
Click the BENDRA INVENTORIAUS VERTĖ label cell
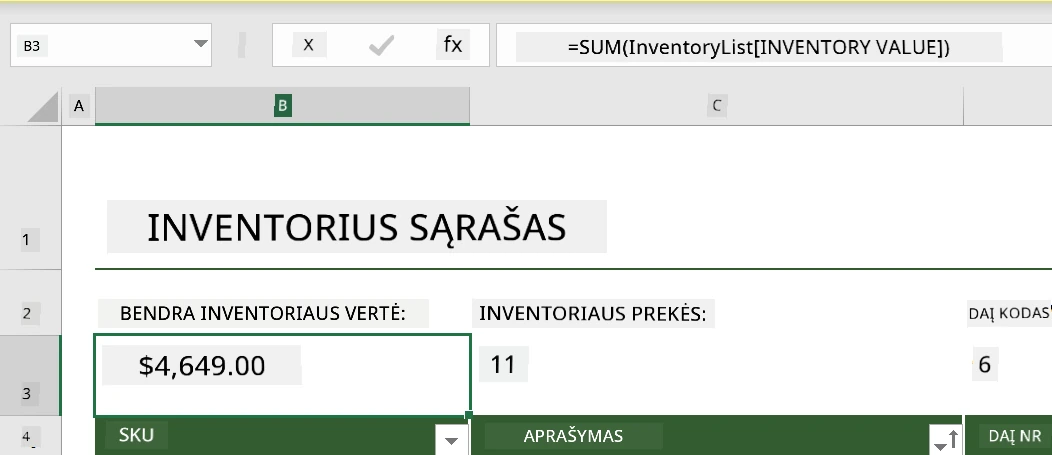click(263, 313)
